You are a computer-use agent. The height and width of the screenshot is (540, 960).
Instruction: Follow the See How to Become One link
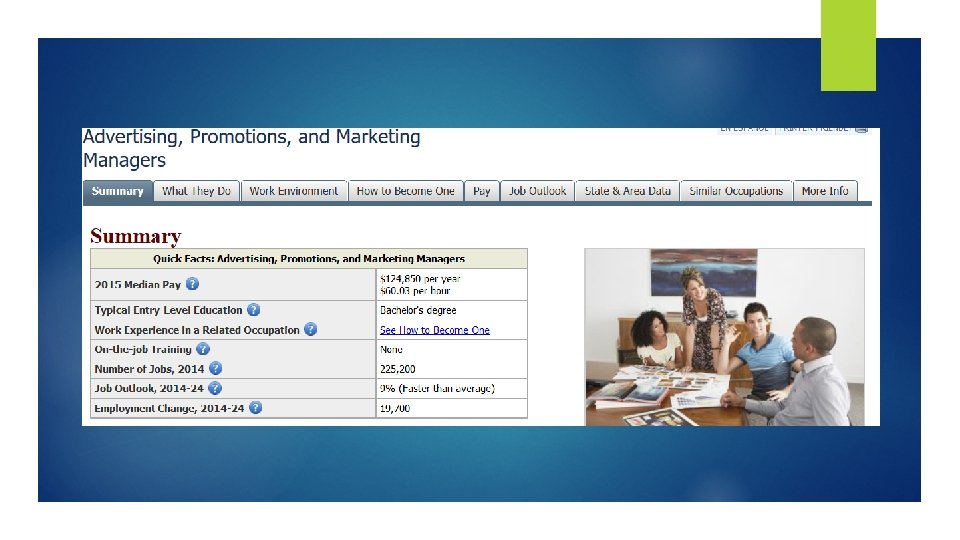point(435,330)
